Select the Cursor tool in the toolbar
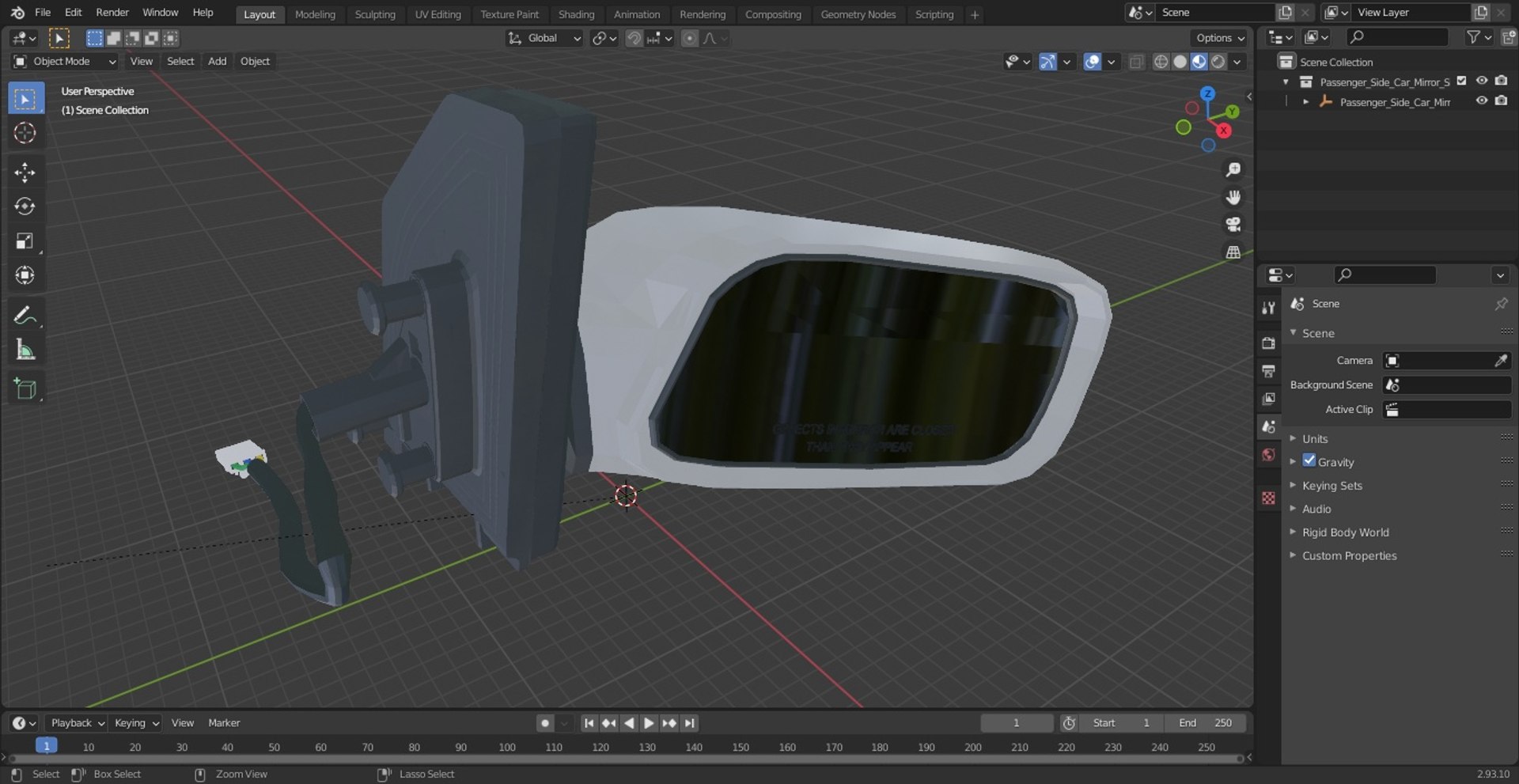This screenshot has width=1519, height=784. tap(25, 133)
